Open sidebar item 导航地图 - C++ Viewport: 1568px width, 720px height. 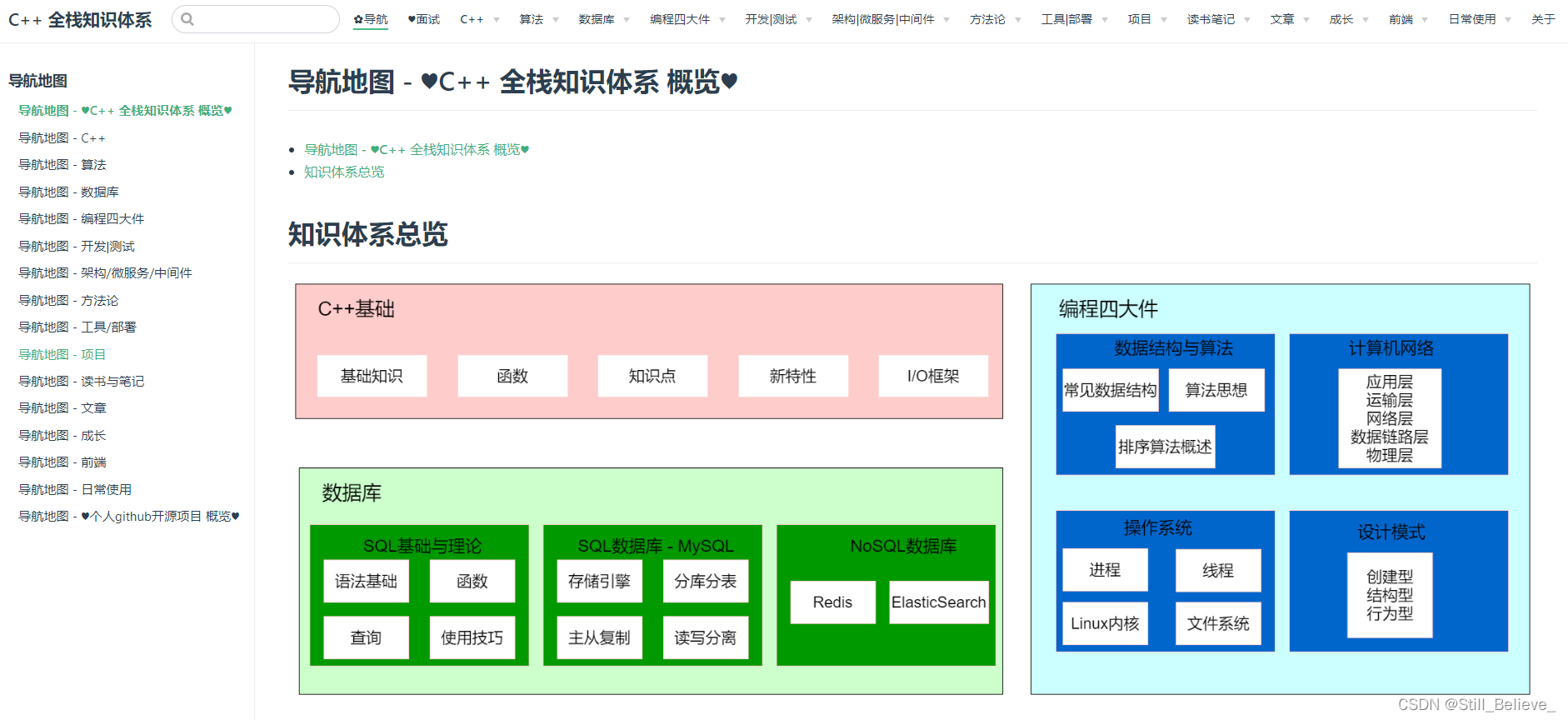click(x=62, y=137)
